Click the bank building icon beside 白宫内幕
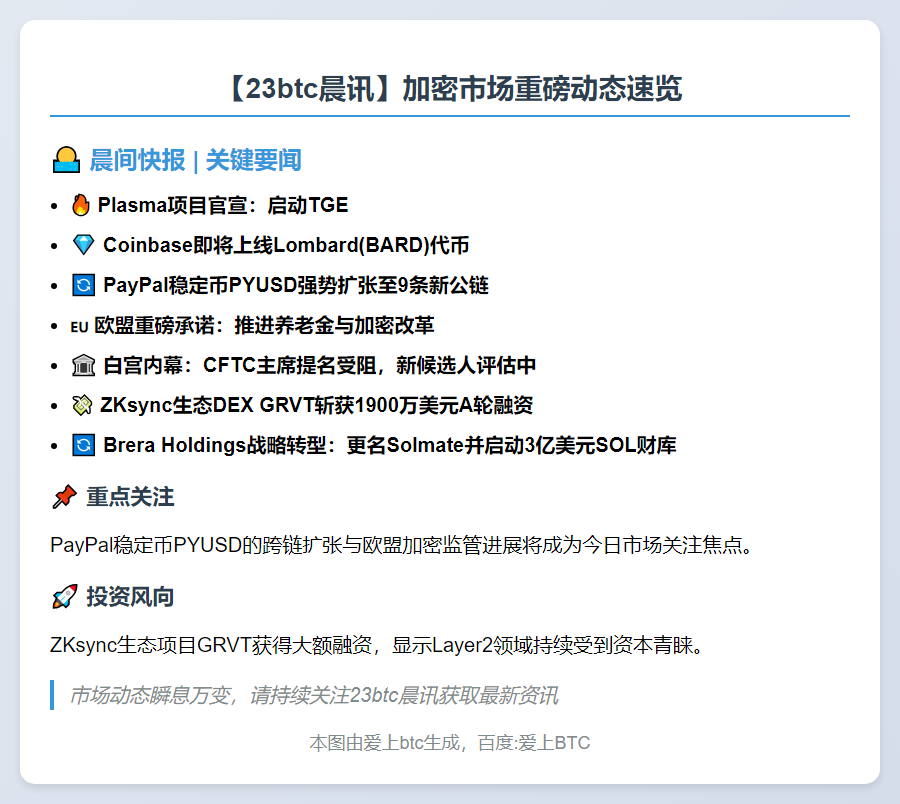The height and width of the screenshot is (804, 900). click(x=84, y=365)
